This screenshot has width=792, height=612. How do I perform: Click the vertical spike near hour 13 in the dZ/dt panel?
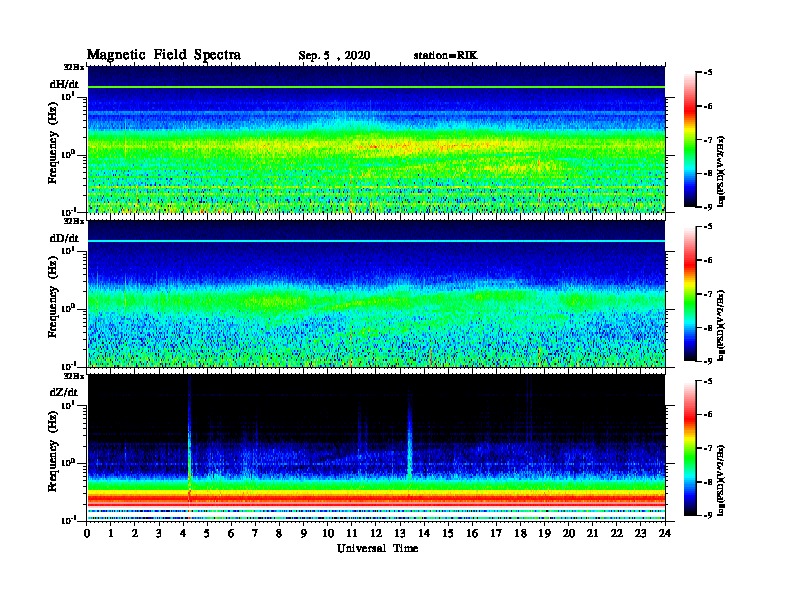click(409, 439)
